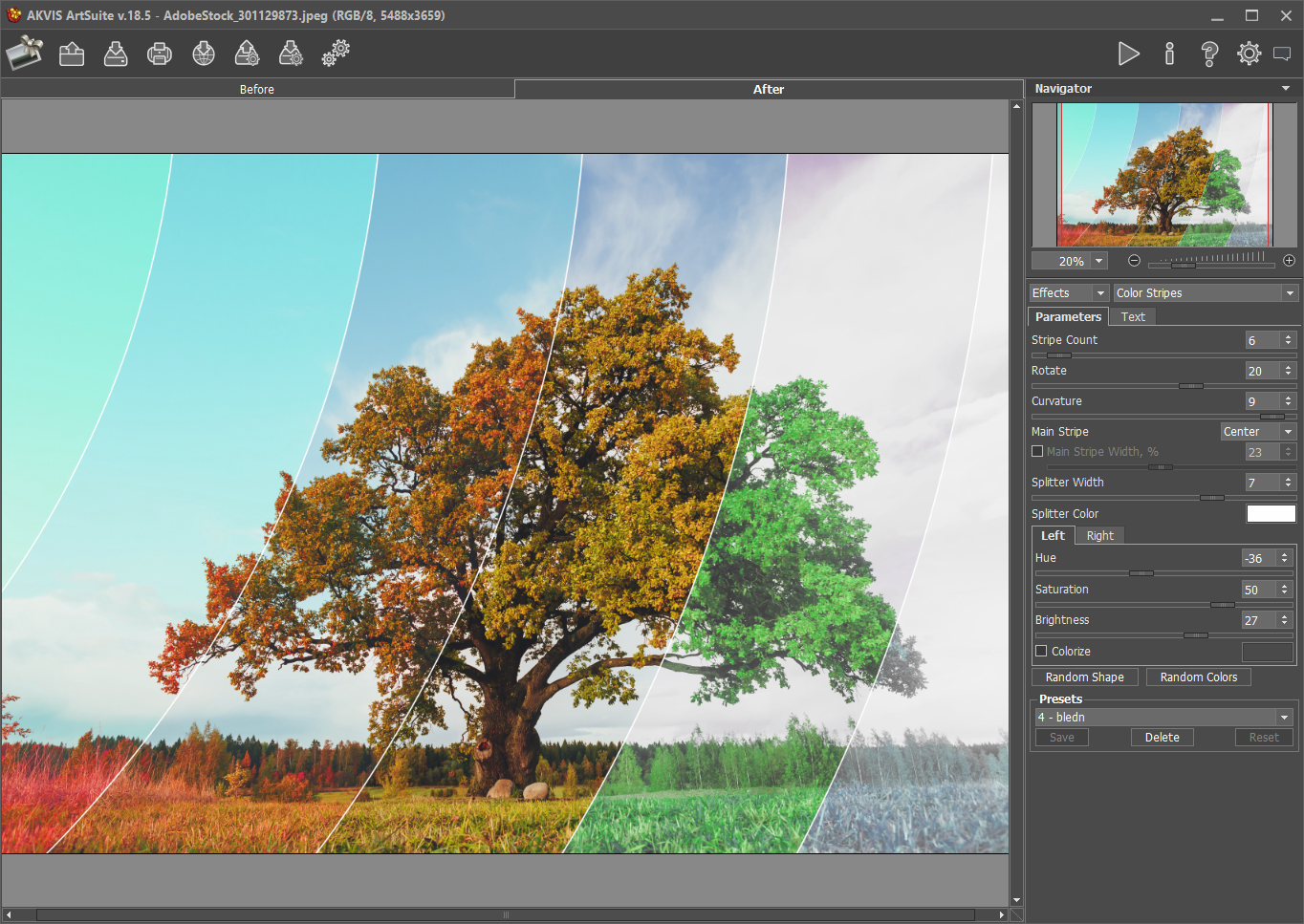
Task: Click the Batch Processing double-gear icon
Action: (x=336, y=54)
